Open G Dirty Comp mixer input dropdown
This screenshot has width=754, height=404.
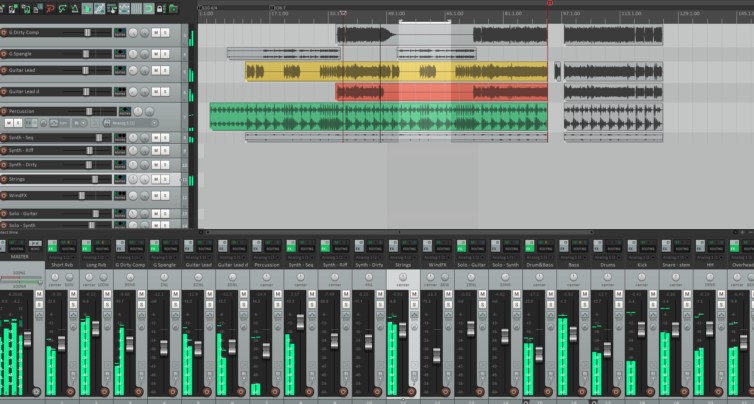tap(130, 258)
